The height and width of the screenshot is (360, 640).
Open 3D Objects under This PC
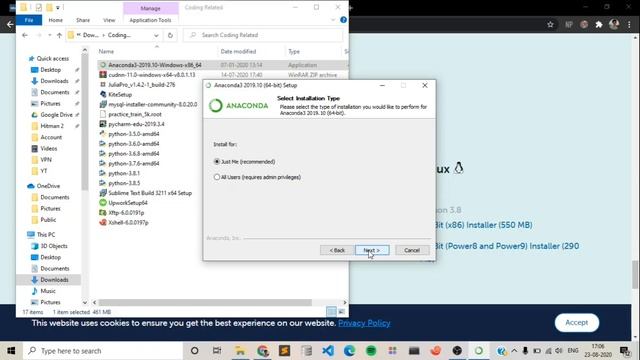pos(53,246)
